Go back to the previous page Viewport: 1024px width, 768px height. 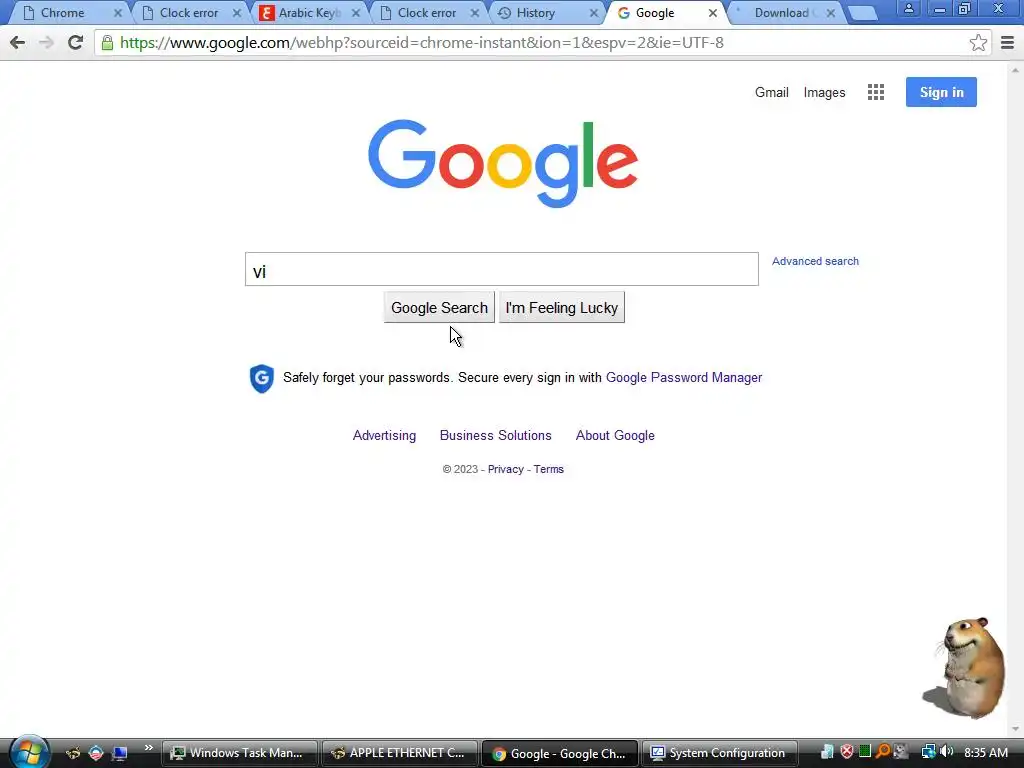tap(18, 43)
